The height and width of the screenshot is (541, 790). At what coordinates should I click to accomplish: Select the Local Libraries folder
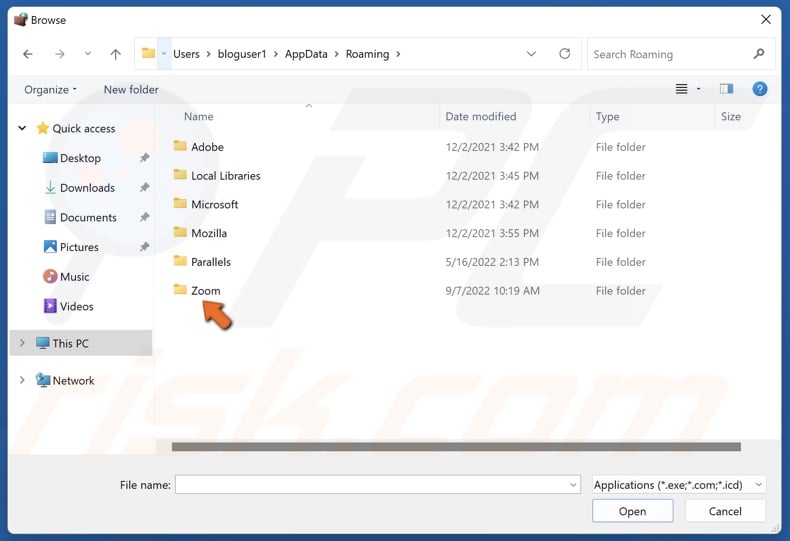coord(226,176)
